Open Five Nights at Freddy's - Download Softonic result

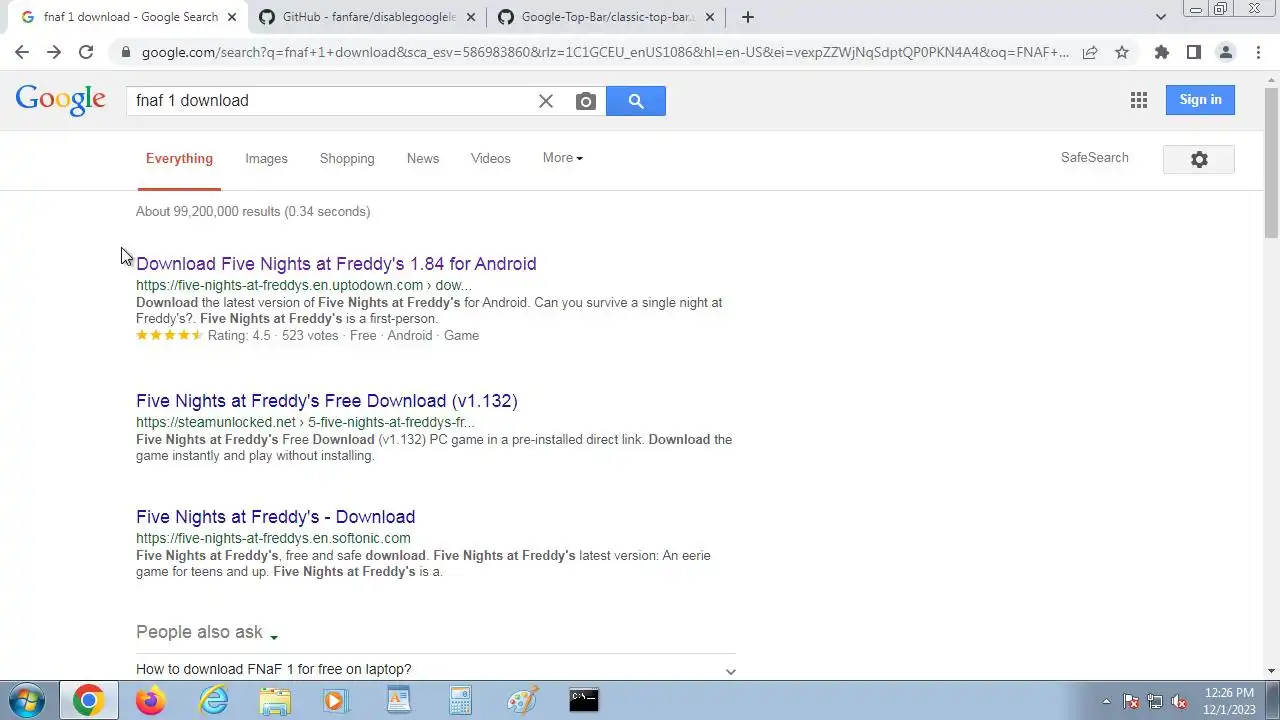coord(275,517)
